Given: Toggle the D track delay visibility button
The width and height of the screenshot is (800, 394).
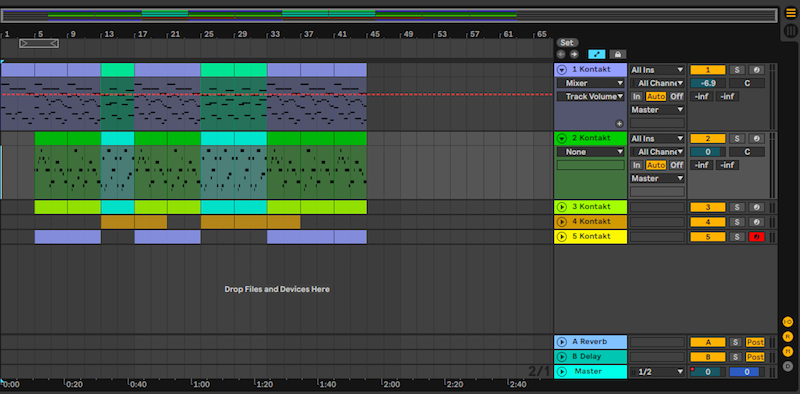Looking at the screenshot, I should (788, 366).
